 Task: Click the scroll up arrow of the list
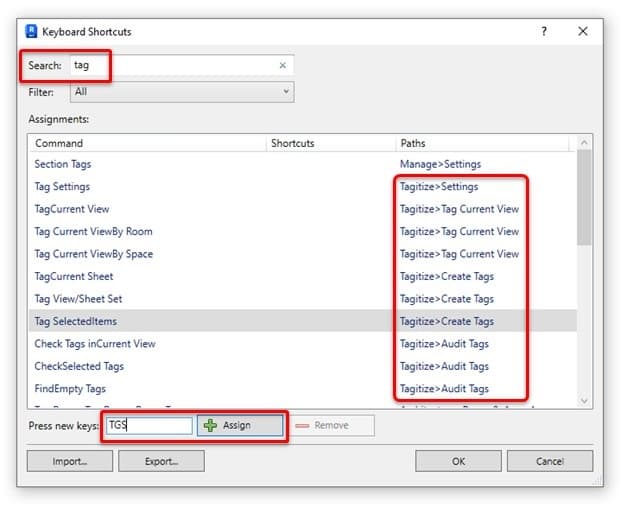584,142
